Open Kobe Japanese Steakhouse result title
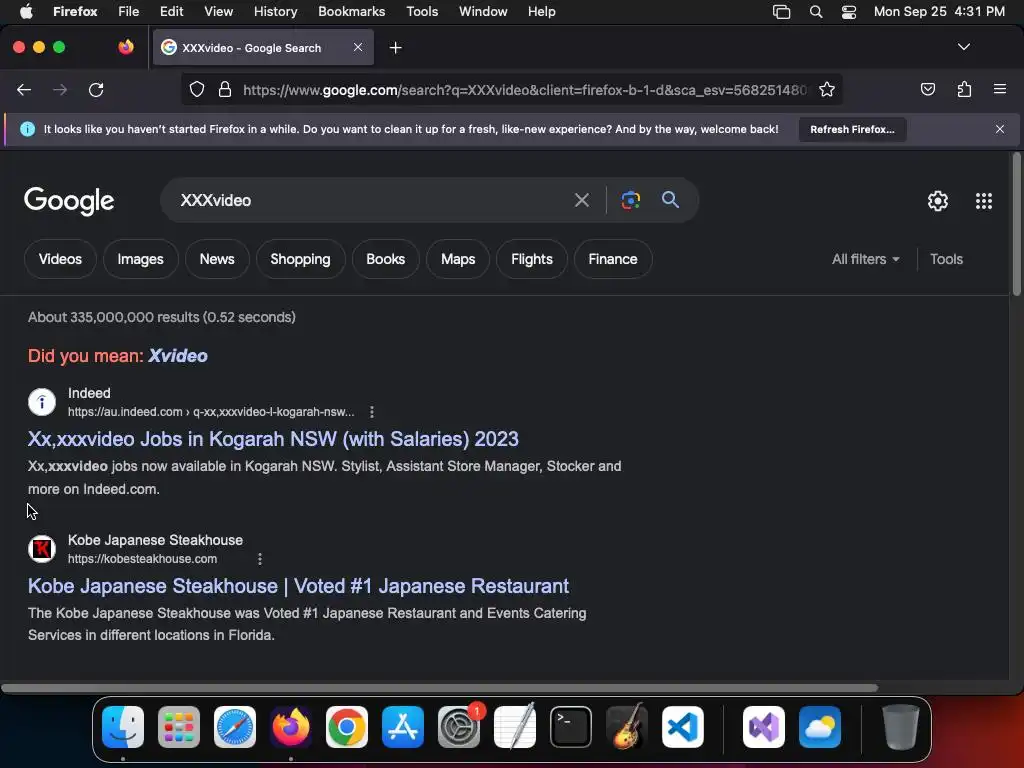The width and height of the screenshot is (1024, 768). click(298, 586)
